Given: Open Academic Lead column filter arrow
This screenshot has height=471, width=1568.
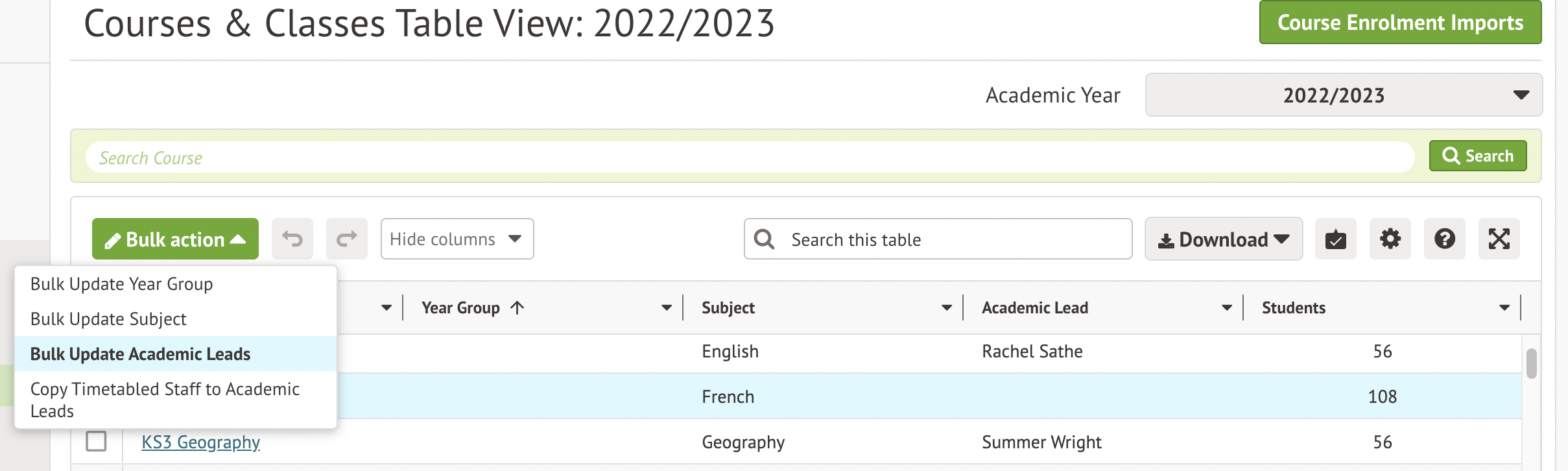Looking at the screenshot, I should (1226, 308).
